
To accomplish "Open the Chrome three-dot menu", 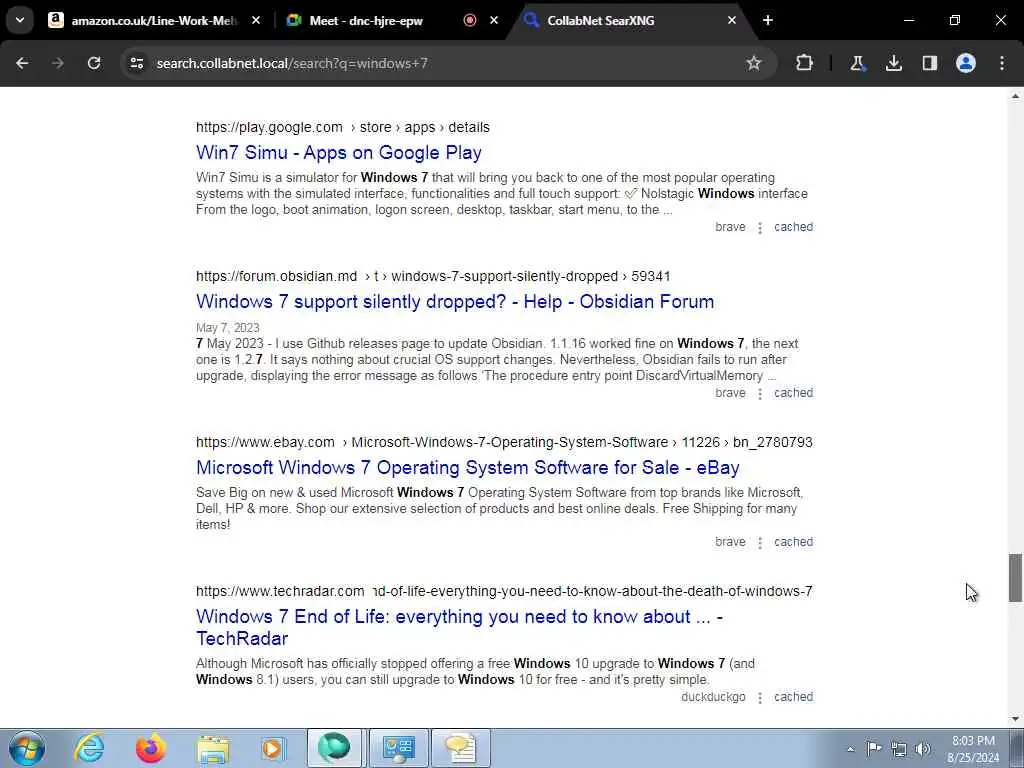I will [1002, 63].
